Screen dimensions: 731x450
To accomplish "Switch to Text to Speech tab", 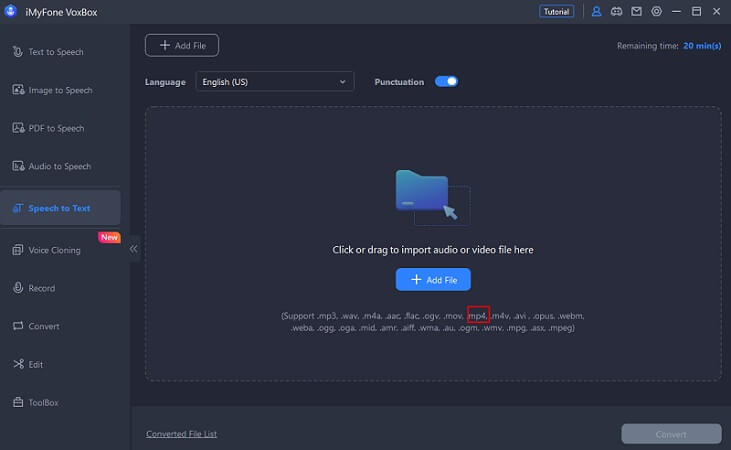I will (x=61, y=52).
